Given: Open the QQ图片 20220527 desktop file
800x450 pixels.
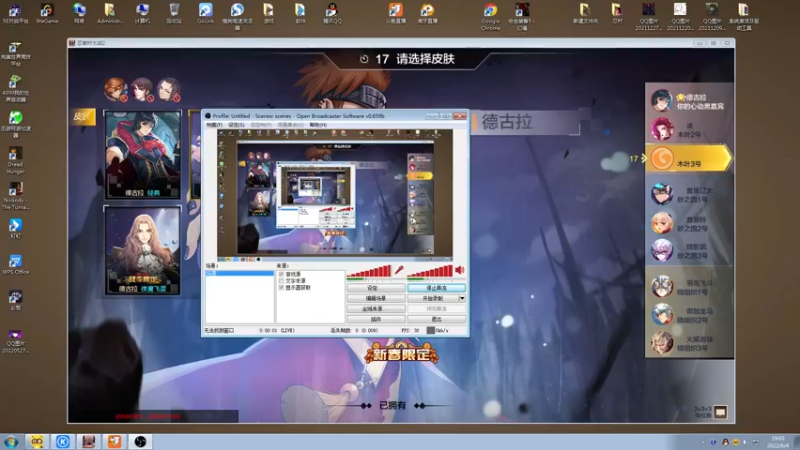Looking at the screenshot, I should tap(15, 341).
